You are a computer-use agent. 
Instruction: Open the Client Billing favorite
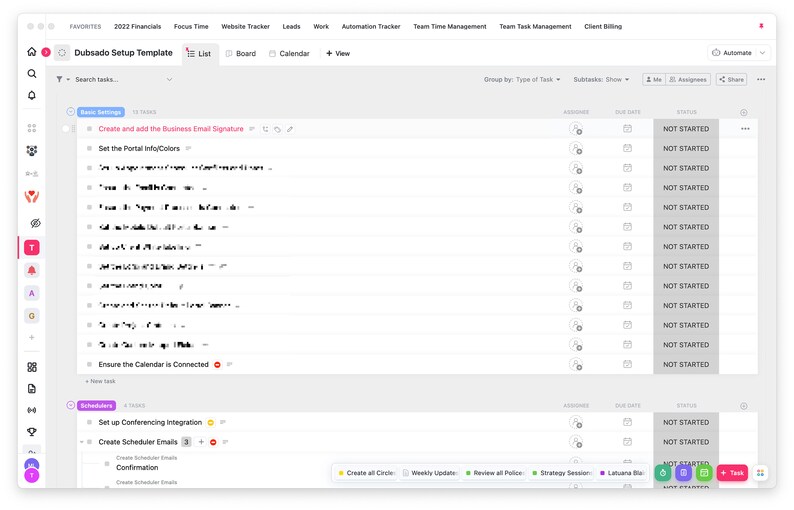tap(603, 26)
